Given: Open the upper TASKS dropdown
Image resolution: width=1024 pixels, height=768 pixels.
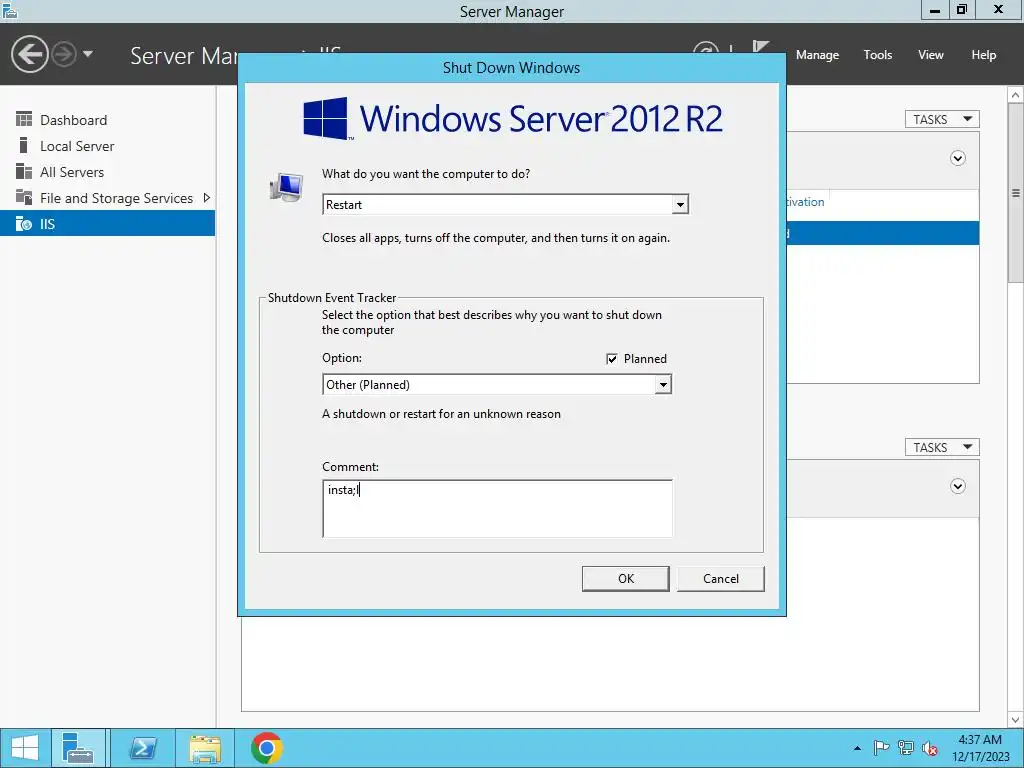Looking at the screenshot, I should click(942, 120).
